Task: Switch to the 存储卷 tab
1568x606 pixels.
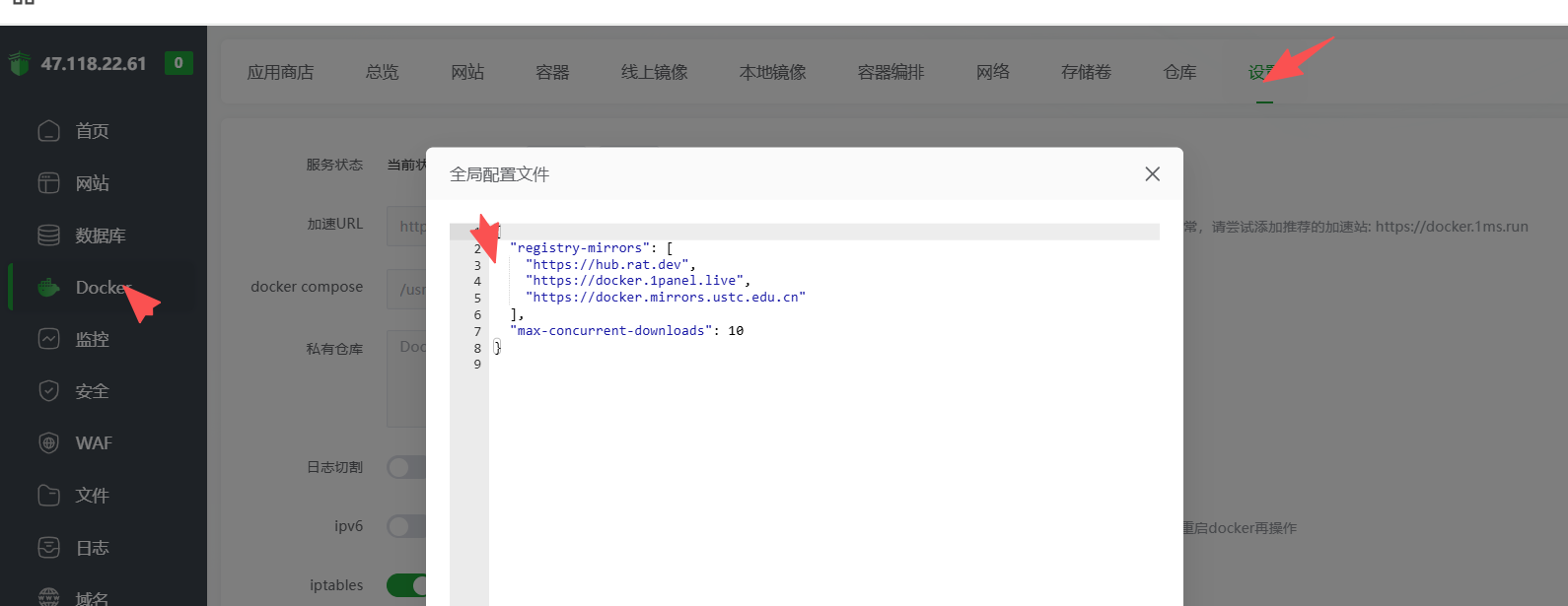Action: (1086, 72)
